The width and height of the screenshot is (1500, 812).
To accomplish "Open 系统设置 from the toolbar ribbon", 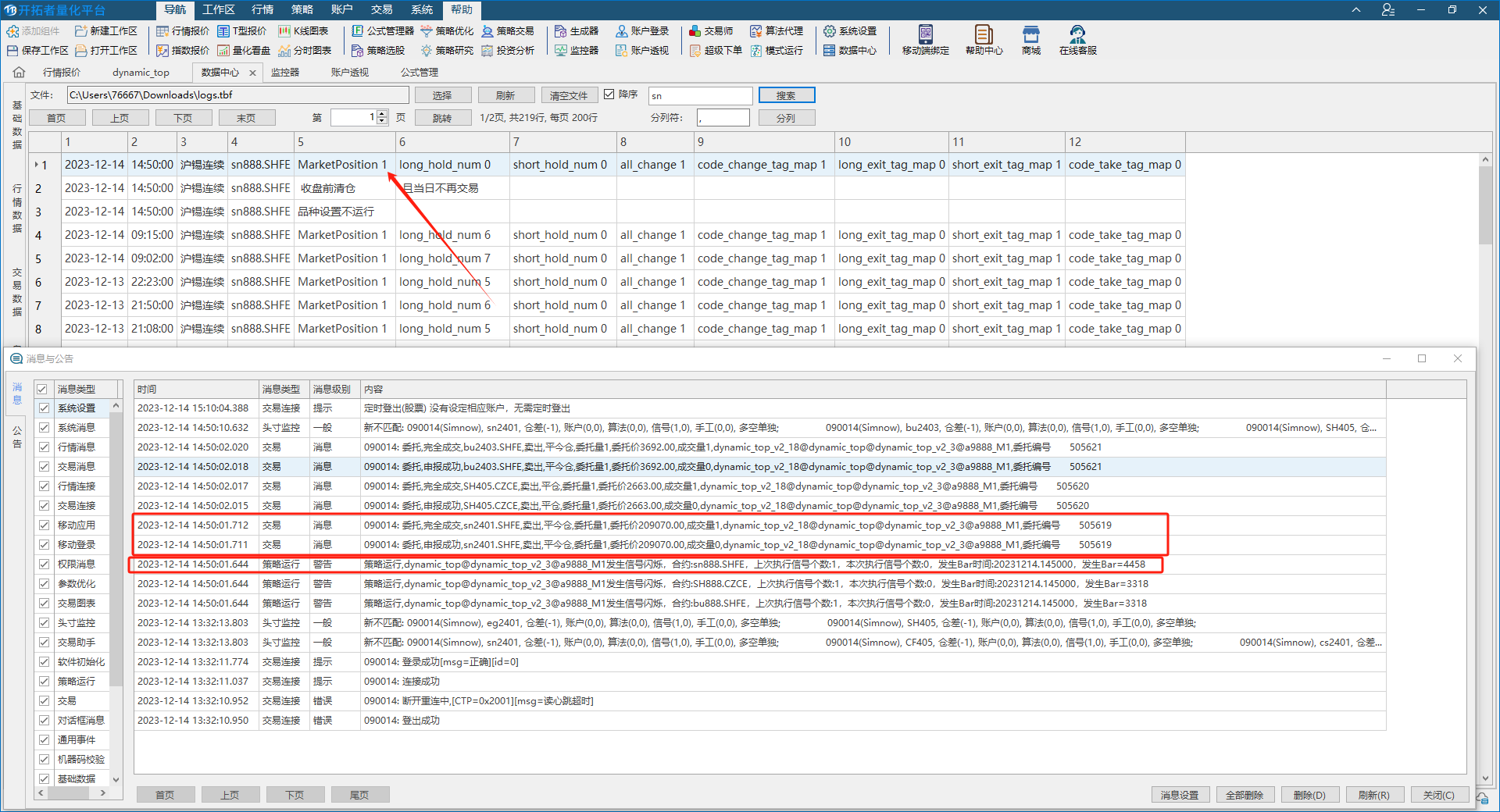I will point(850,31).
